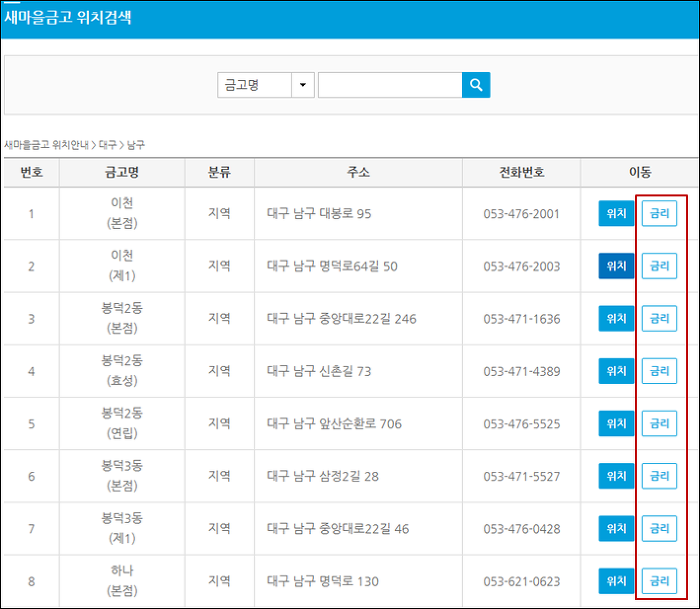Click phone number 053-471-1636
The image size is (700, 609).
click(521, 319)
